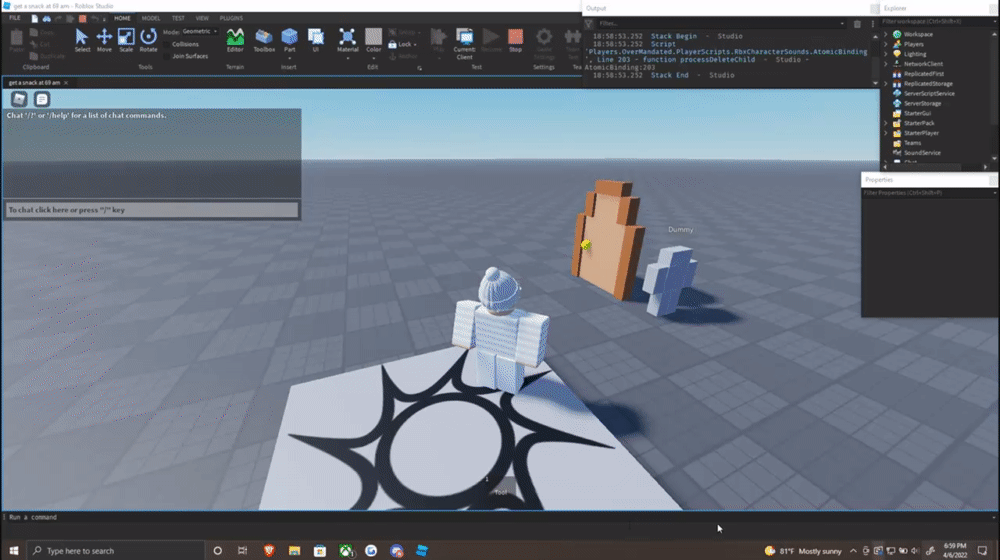Image resolution: width=1000 pixels, height=560 pixels.
Task: Click the Run a command bar
Action: (497, 517)
